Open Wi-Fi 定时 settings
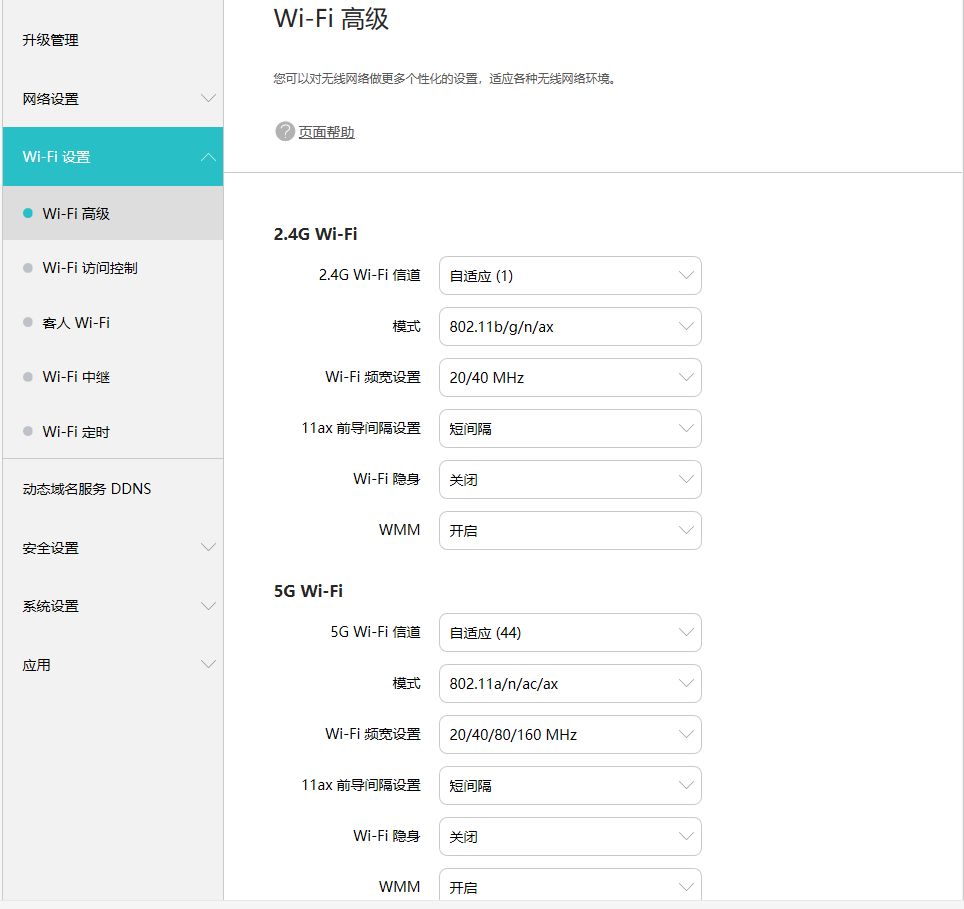Image resolution: width=964 pixels, height=909 pixels. (76, 432)
